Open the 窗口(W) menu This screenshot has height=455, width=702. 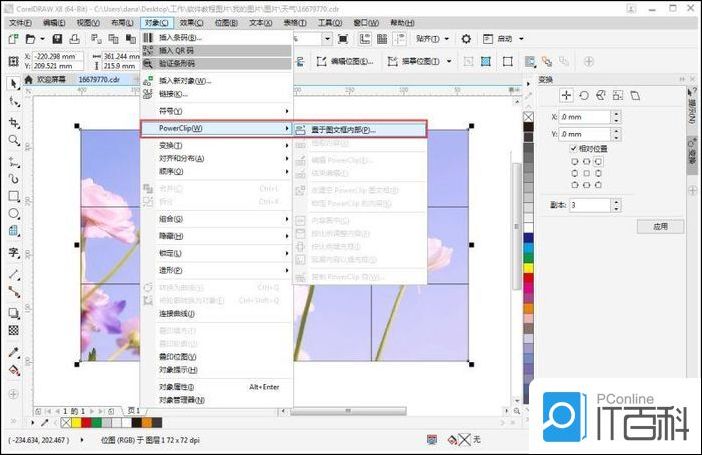[366, 22]
